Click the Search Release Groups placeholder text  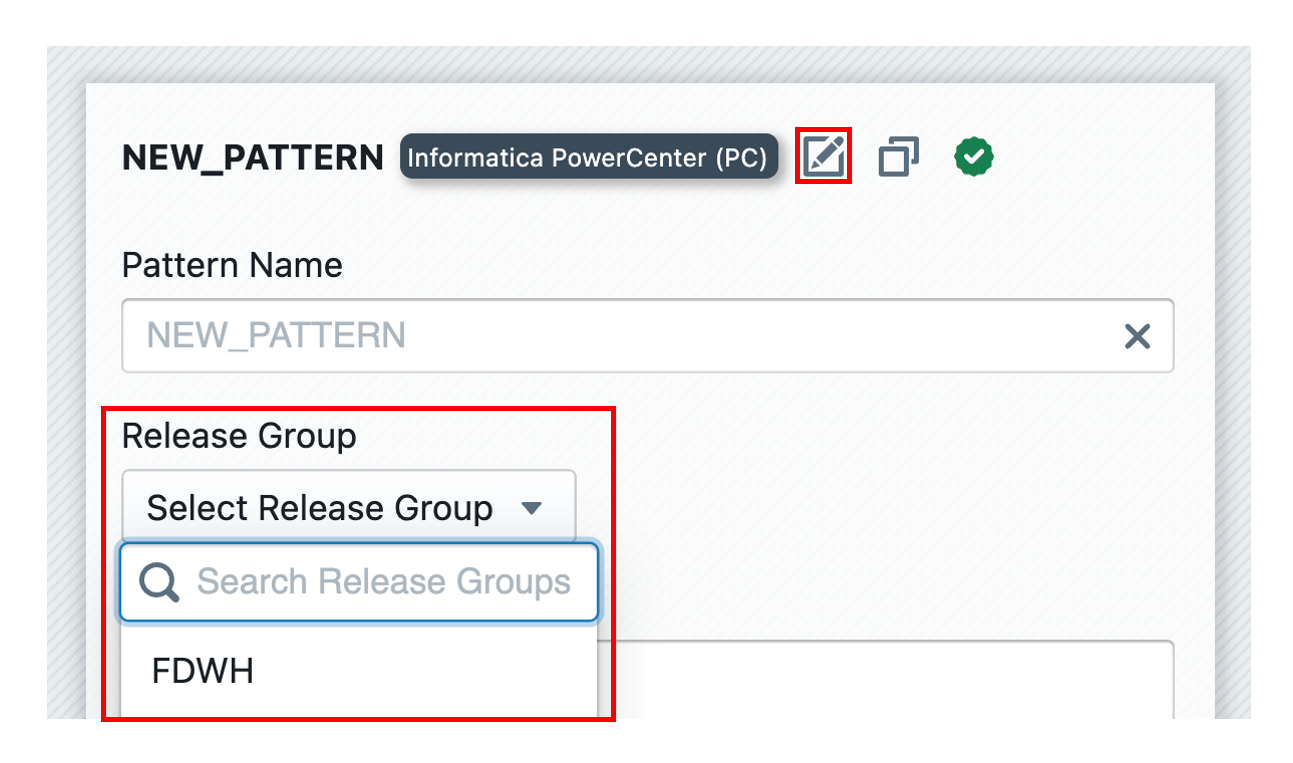[384, 582]
